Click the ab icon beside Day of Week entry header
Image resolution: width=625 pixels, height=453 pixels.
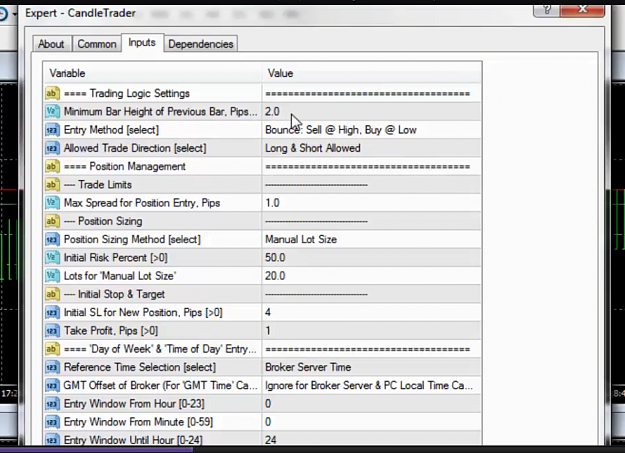tap(52, 349)
